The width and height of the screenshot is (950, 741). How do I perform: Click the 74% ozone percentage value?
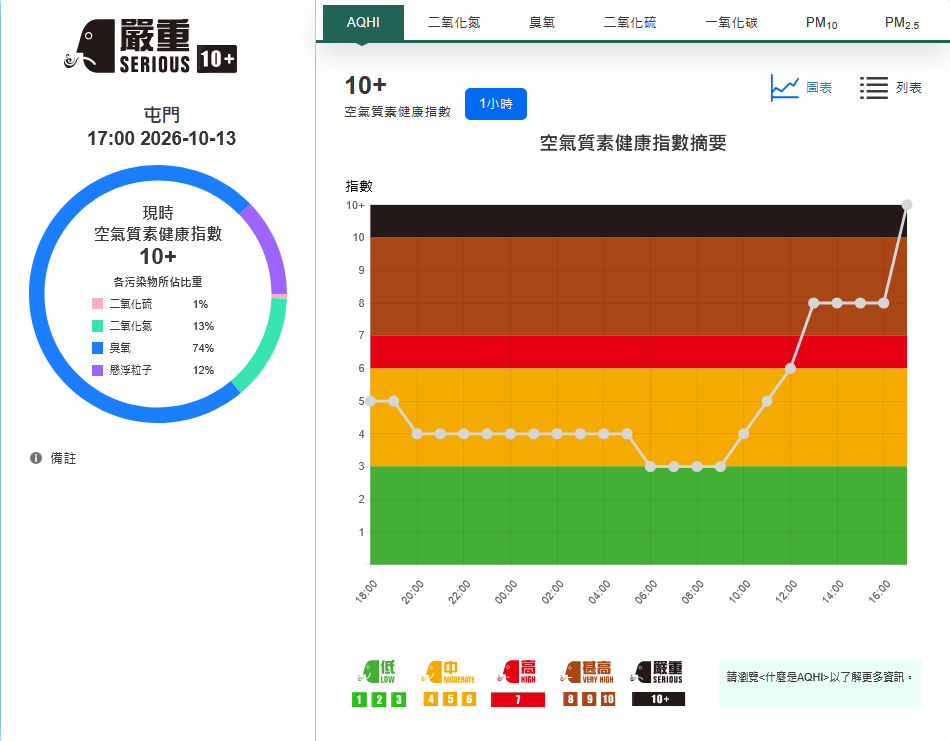coord(203,348)
